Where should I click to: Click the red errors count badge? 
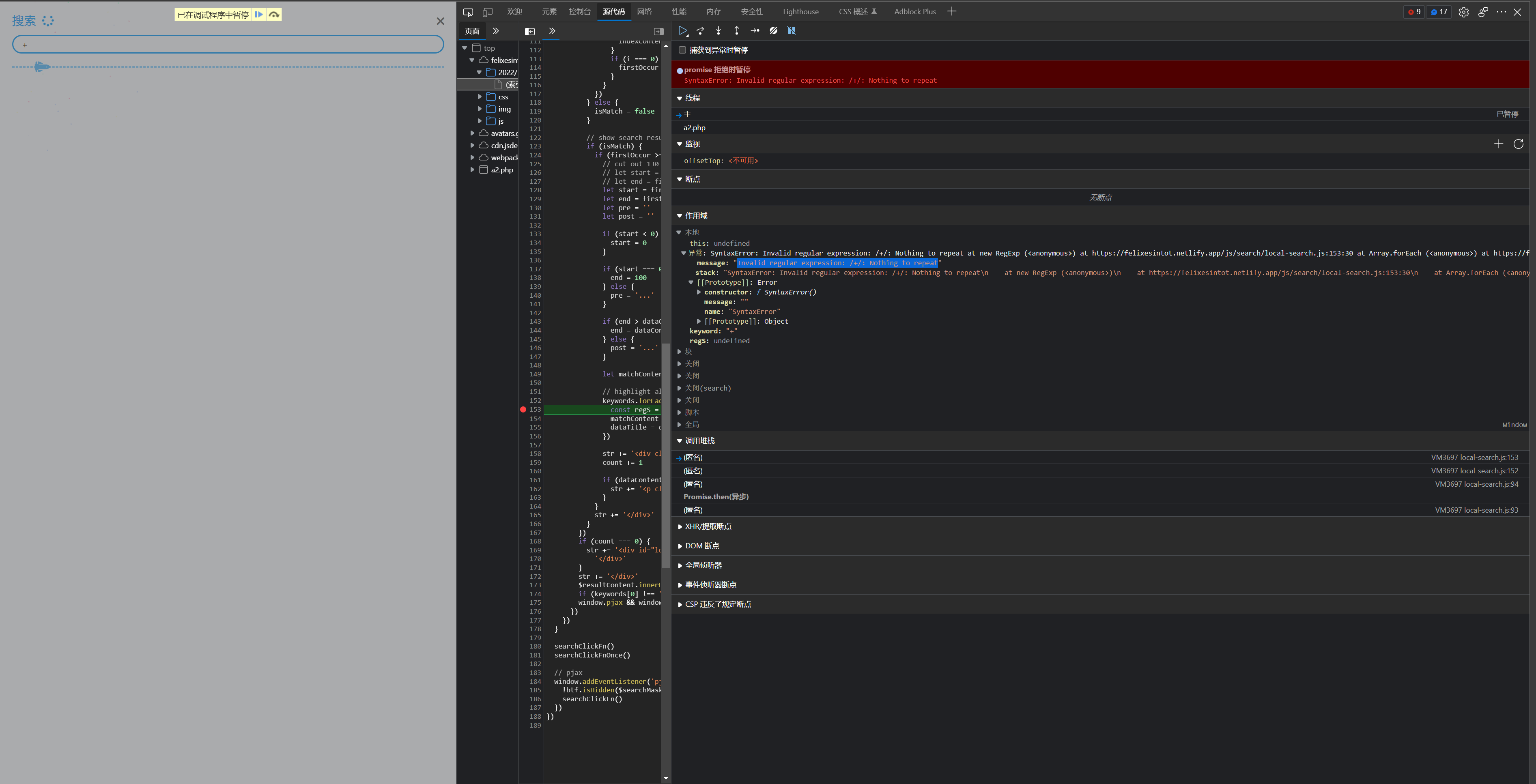pos(1414,12)
